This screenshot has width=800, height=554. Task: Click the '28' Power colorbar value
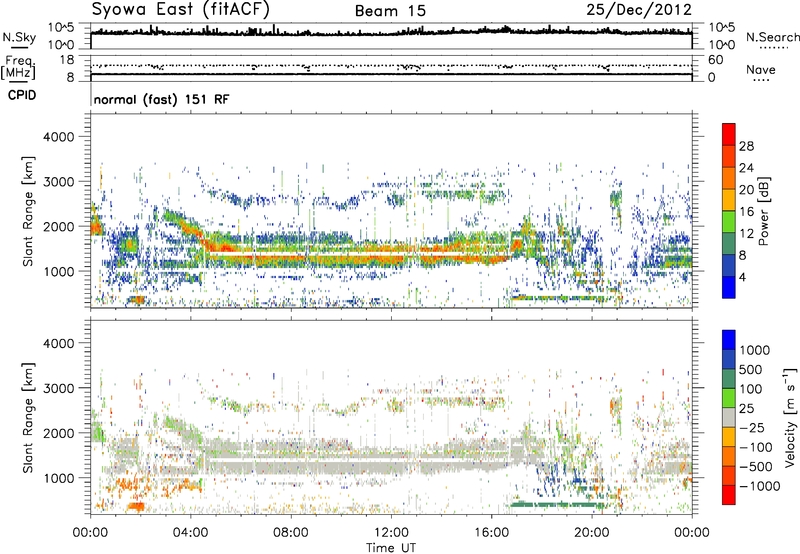tap(746, 146)
